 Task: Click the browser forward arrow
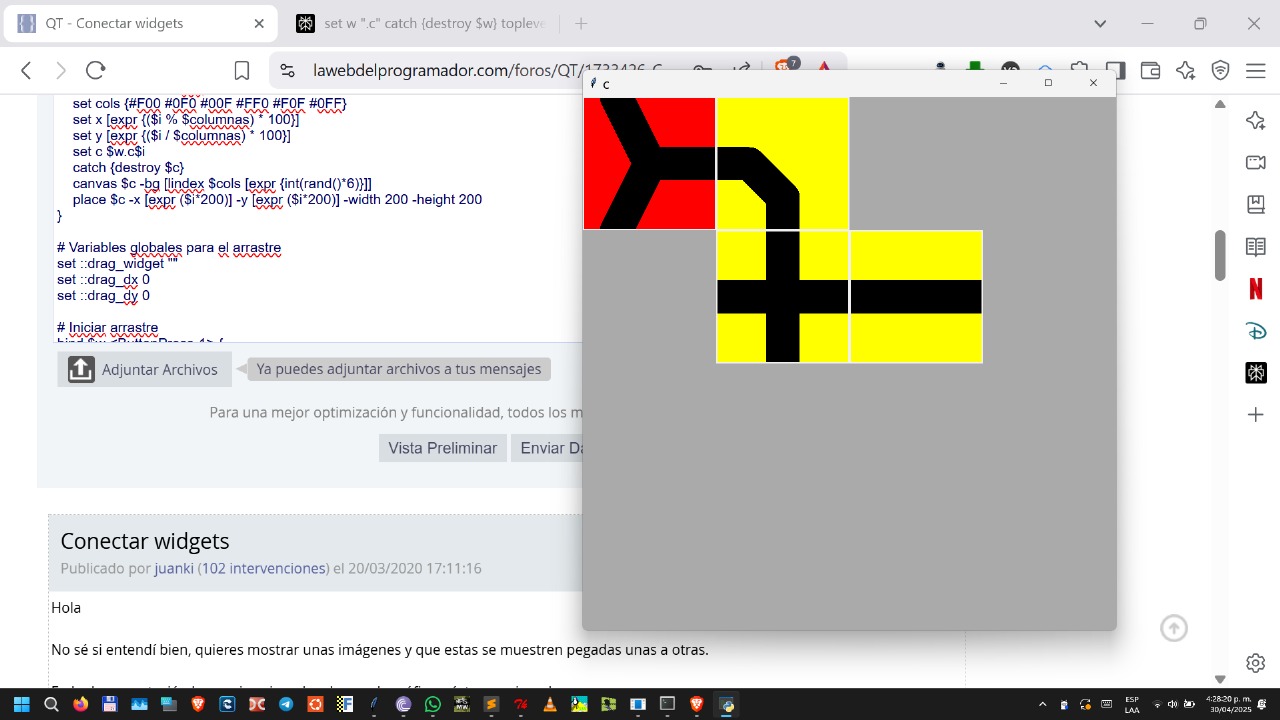61,70
